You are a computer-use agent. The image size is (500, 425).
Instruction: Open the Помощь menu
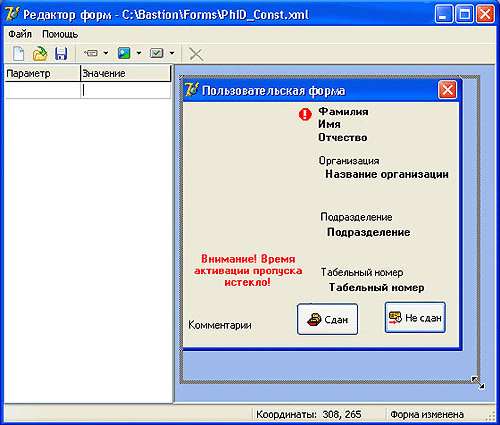pos(60,34)
